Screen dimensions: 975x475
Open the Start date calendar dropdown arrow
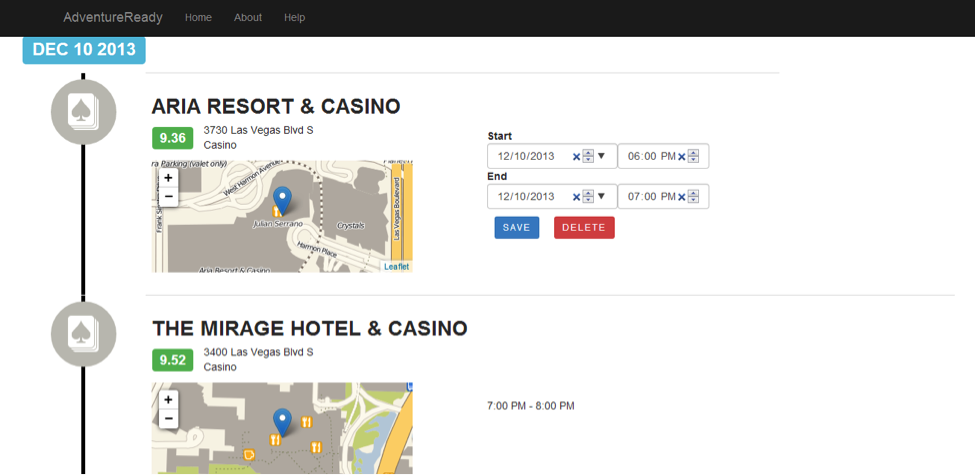click(601, 156)
